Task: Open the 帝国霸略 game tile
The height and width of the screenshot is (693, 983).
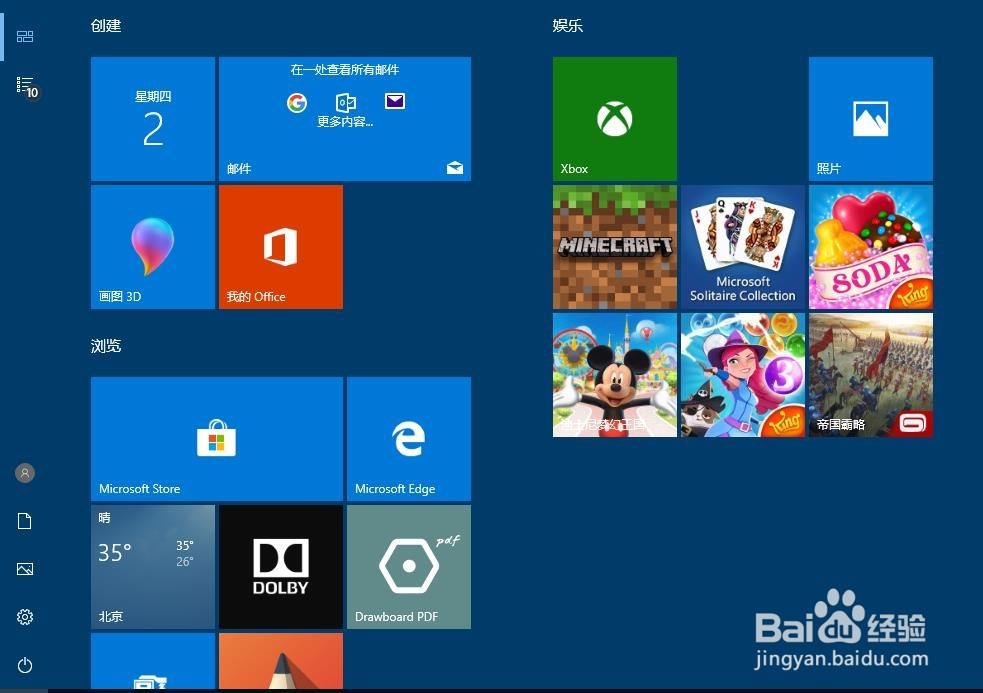Action: (x=871, y=375)
